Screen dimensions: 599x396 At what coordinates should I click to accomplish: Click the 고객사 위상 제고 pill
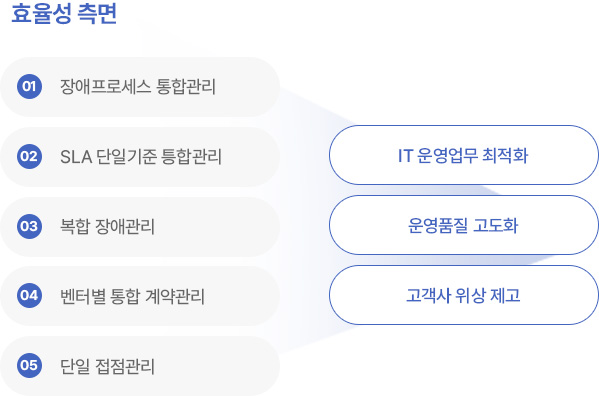(463, 295)
